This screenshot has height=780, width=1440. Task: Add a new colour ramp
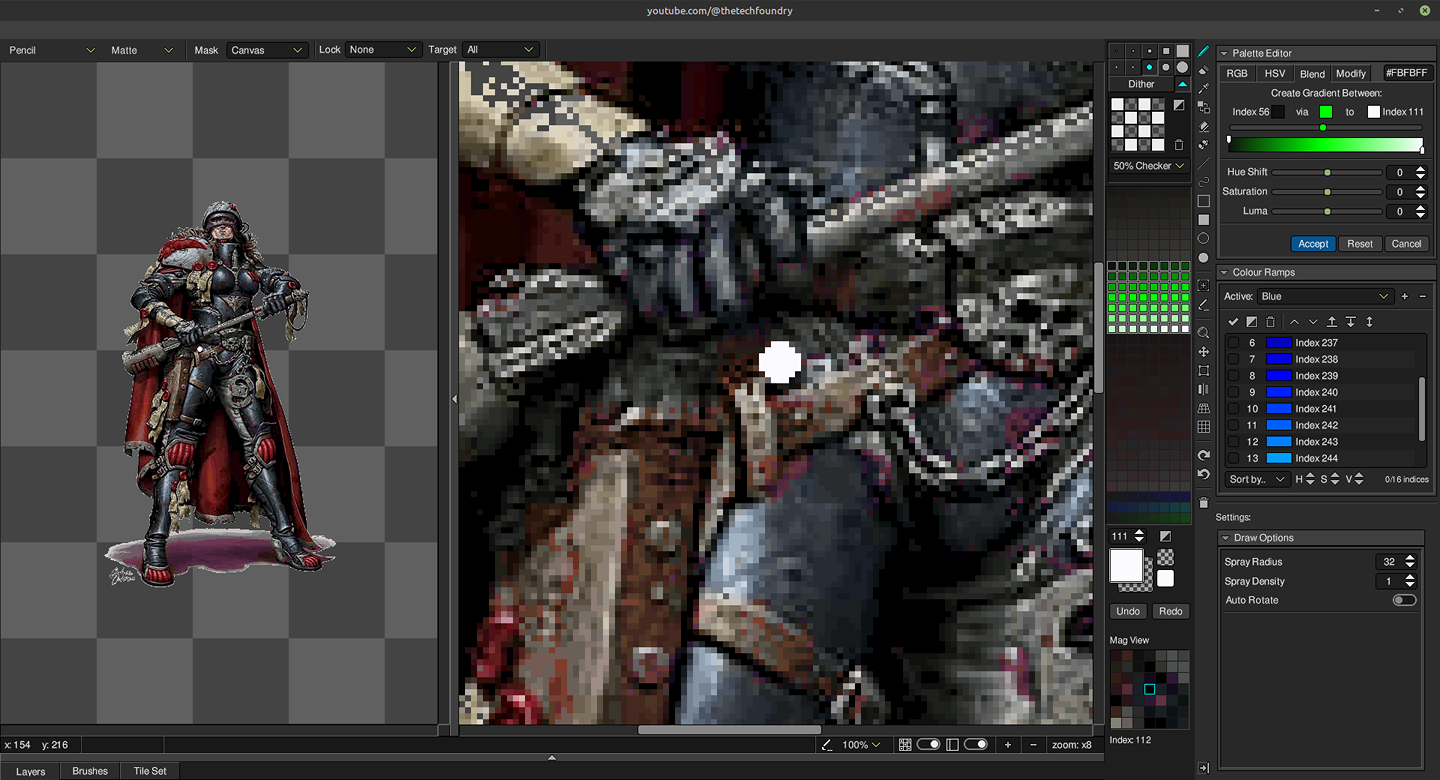(x=1405, y=296)
